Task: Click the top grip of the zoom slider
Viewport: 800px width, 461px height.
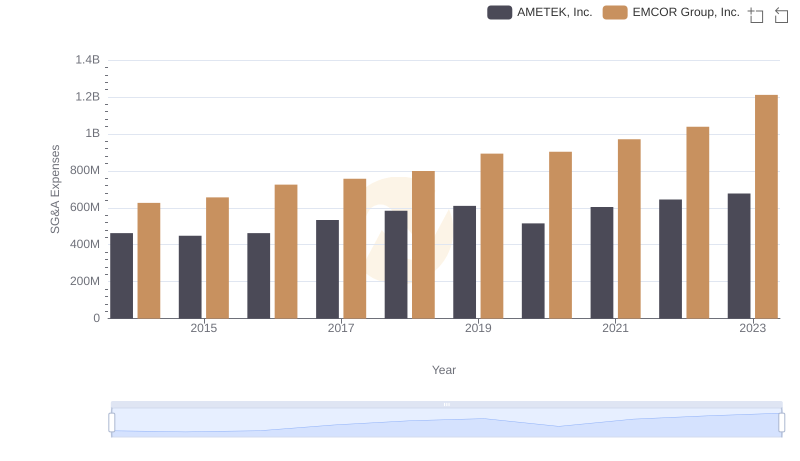Action: pos(446,404)
